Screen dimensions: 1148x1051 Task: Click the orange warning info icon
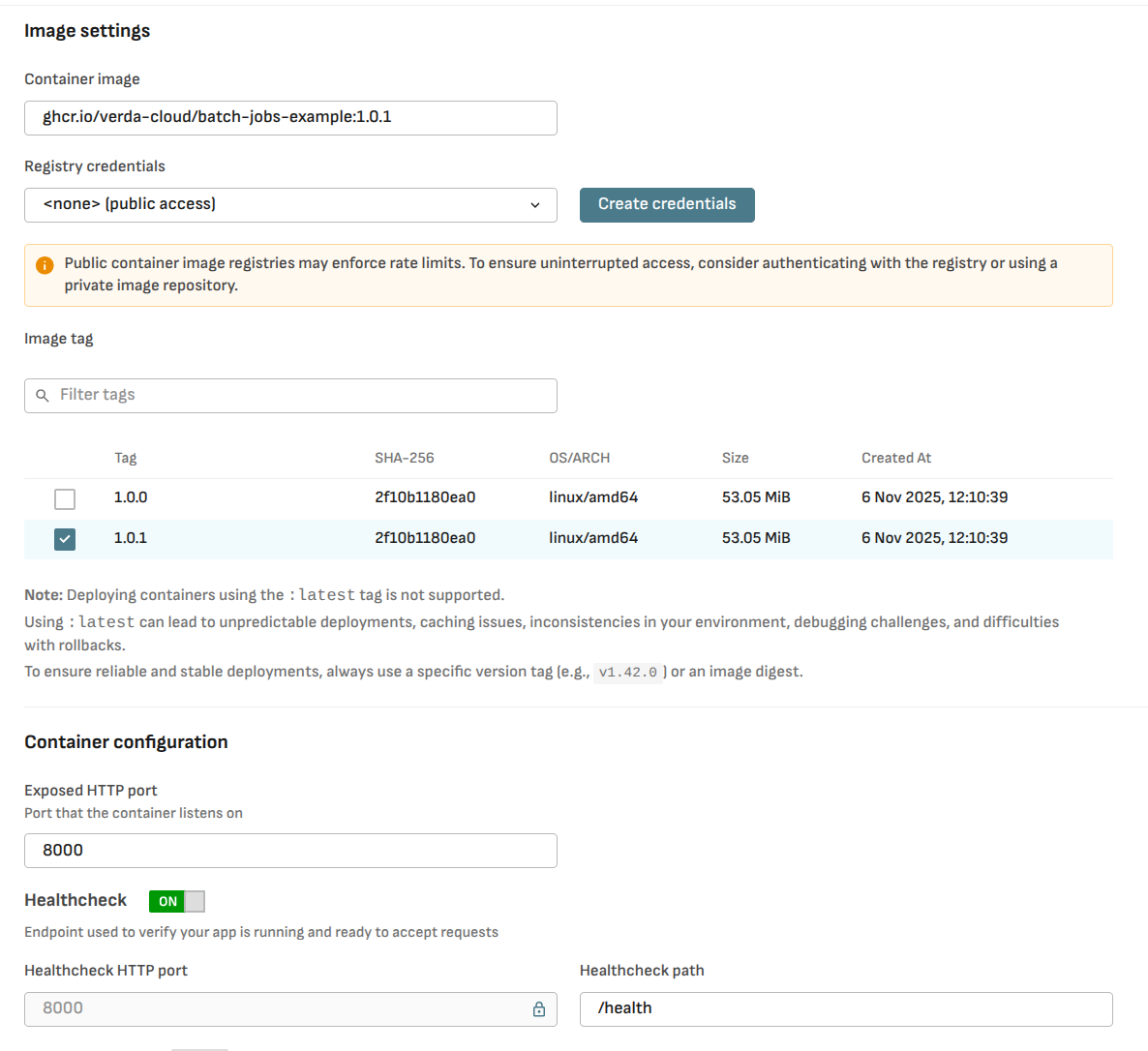tap(45, 265)
